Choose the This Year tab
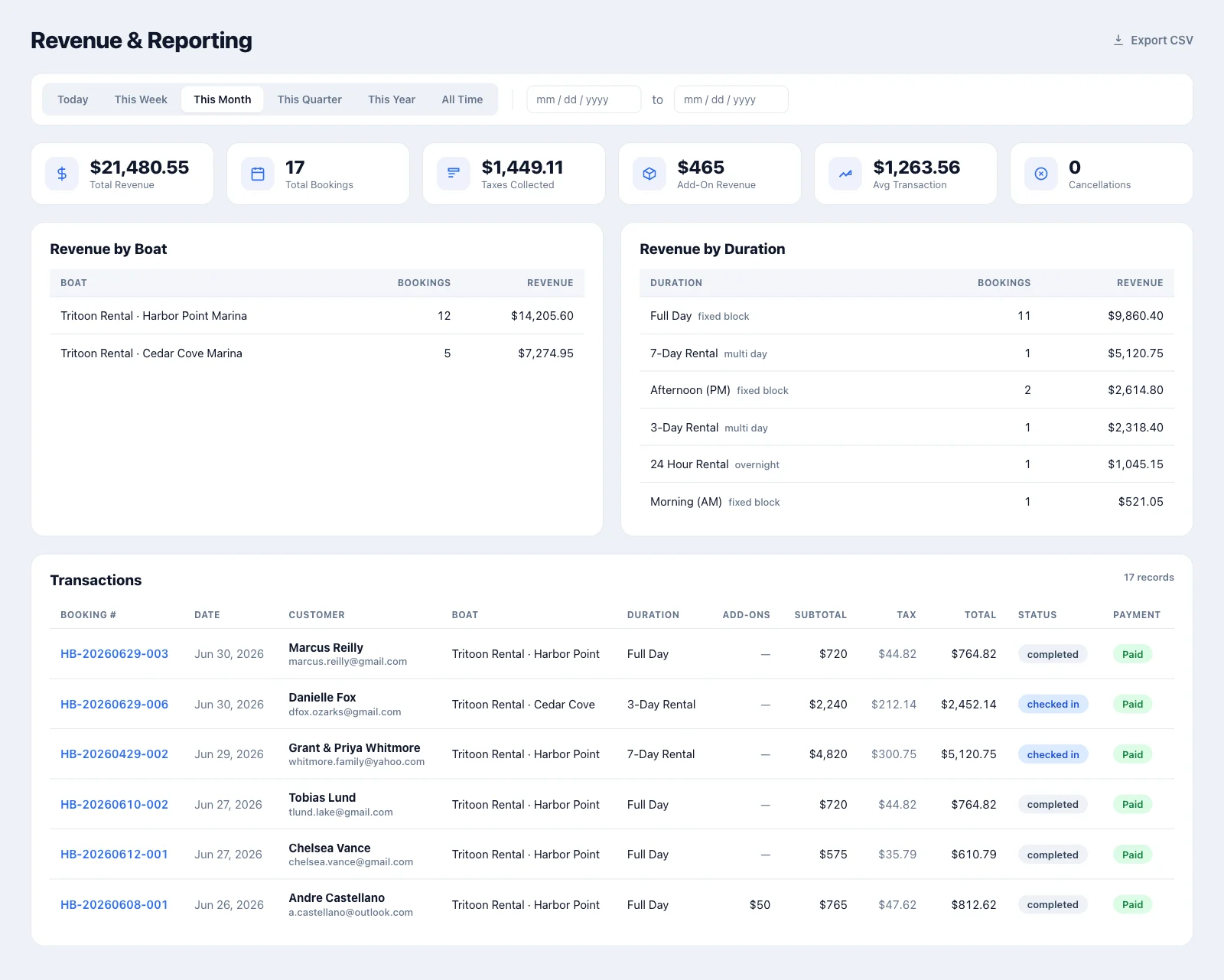The height and width of the screenshot is (980, 1224). (392, 99)
